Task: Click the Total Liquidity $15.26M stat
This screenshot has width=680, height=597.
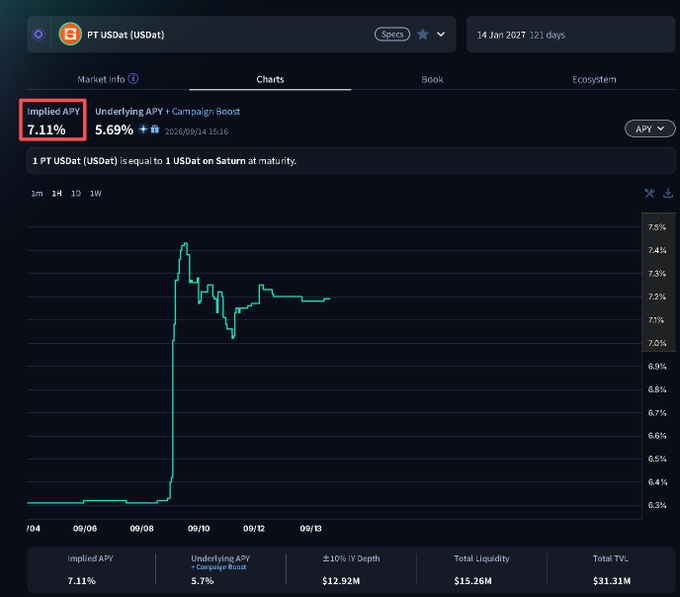Action: (x=481, y=569)
